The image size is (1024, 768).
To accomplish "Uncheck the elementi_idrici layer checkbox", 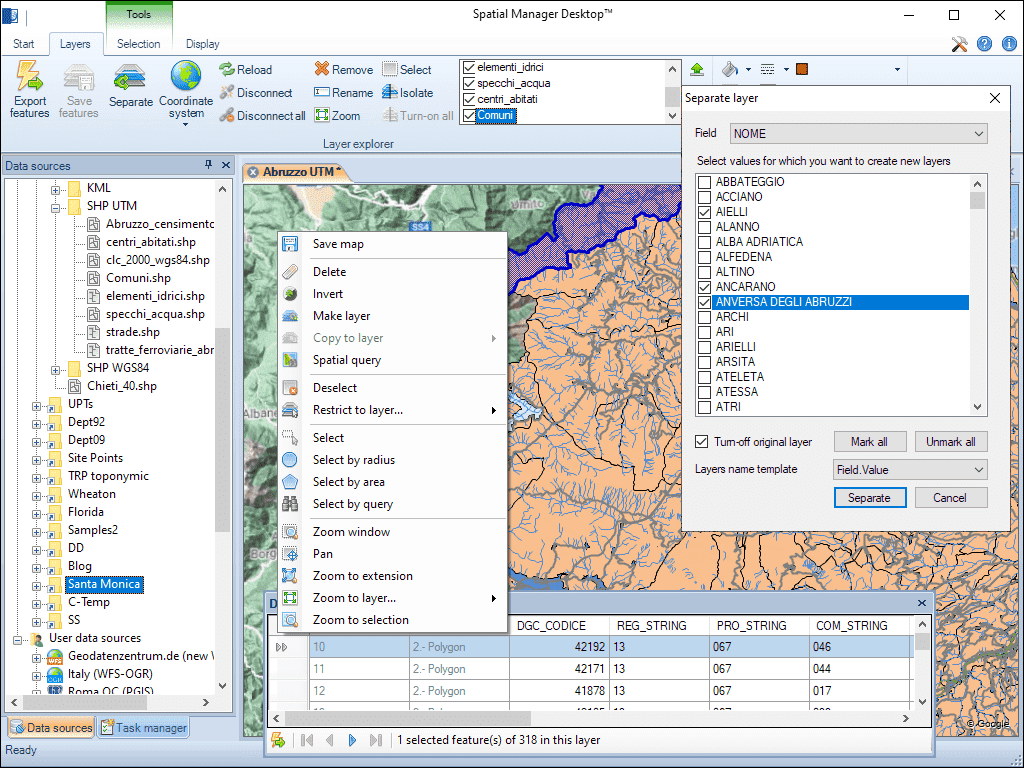I will coord(468,67).
